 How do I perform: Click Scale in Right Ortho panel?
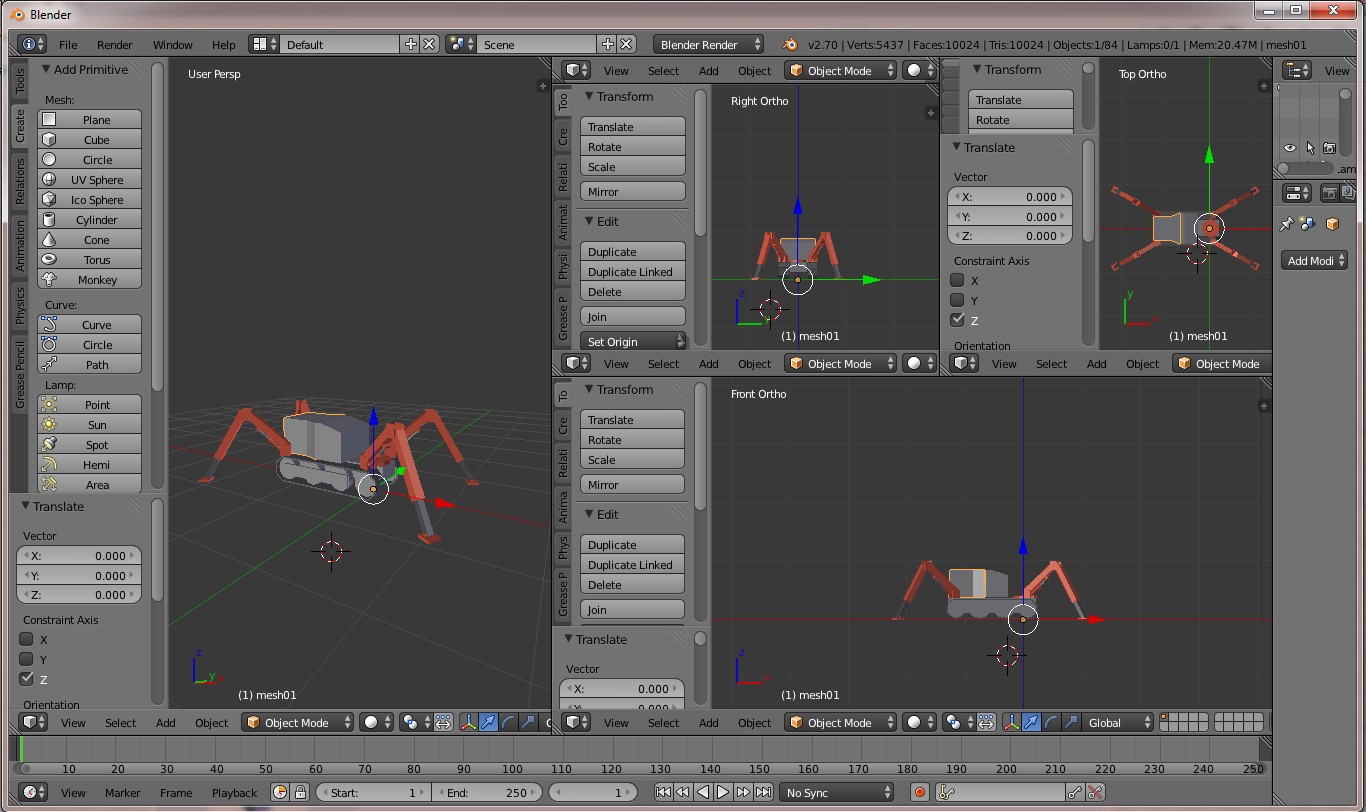click(632, 167)
